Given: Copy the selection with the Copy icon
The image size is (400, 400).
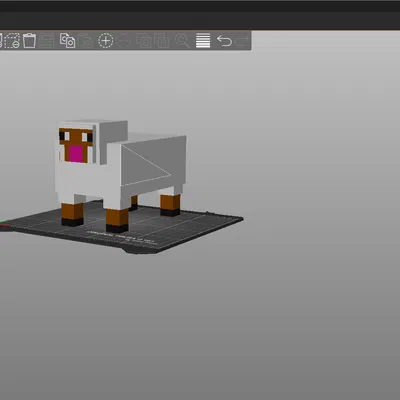Looking at the screenshot, I should (x=67, y=41).
